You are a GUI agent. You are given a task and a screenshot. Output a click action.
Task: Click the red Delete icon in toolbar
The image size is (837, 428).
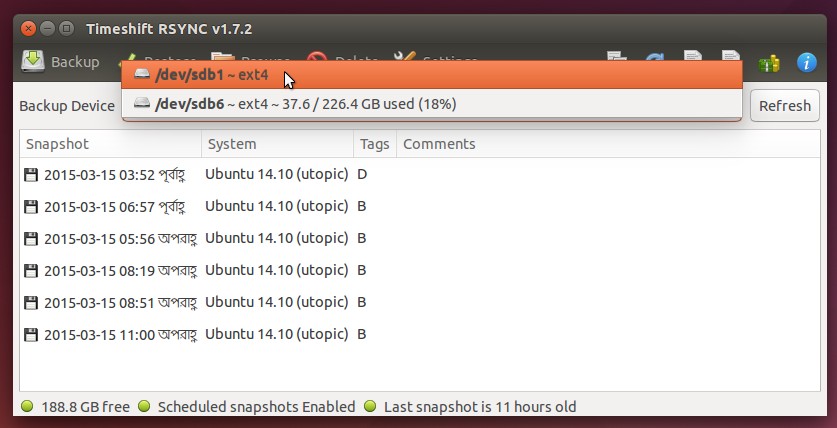coord(317,57)
